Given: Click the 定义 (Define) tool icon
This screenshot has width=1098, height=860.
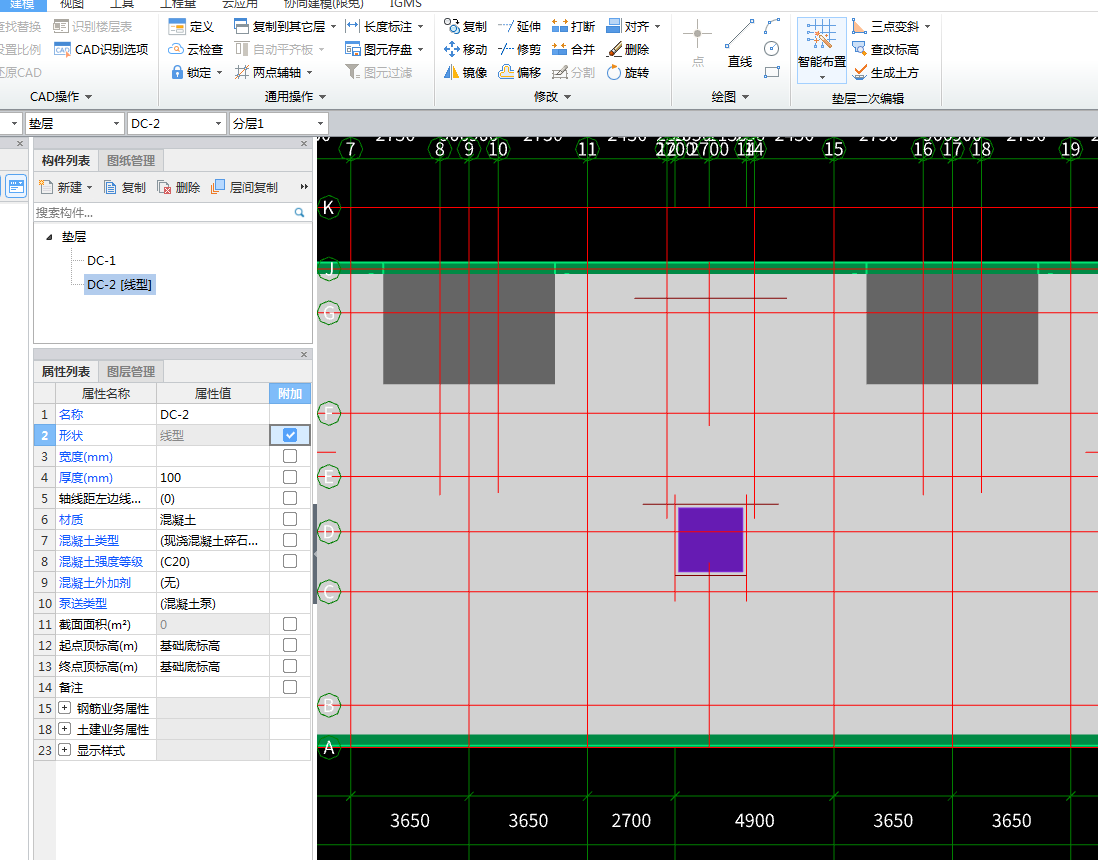Looking at the screenshot, I should coord(177,27).
